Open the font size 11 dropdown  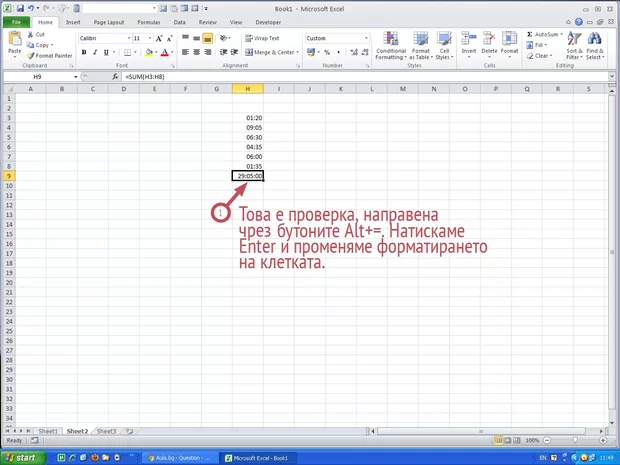[x=150, y=38]
